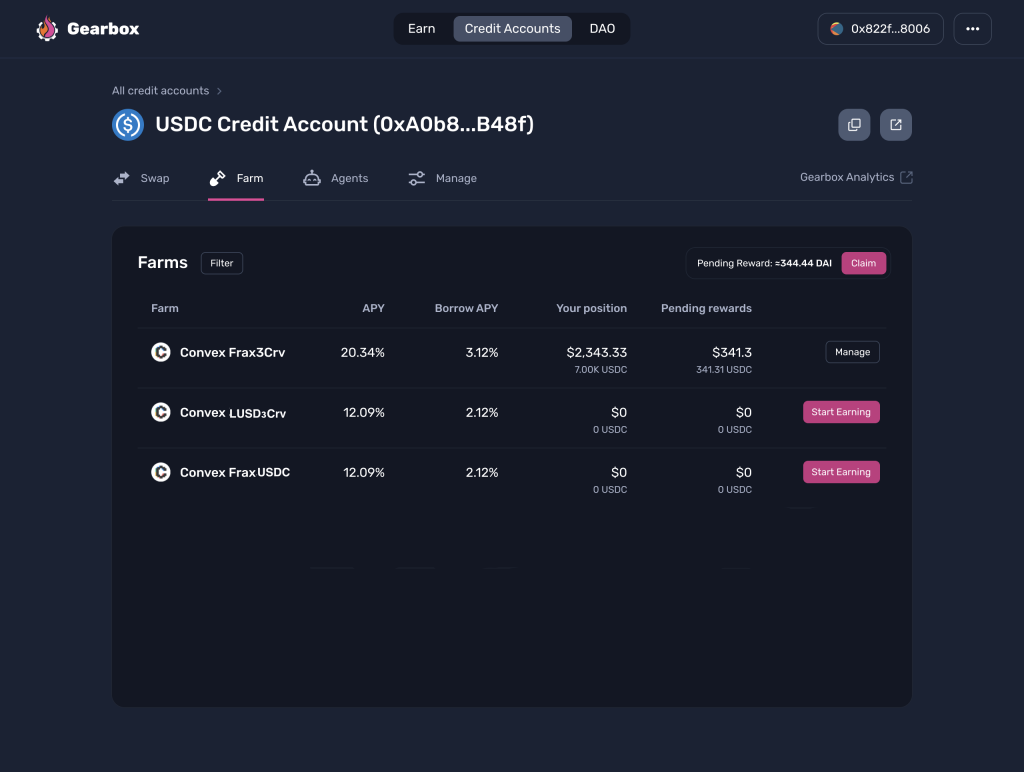The image size is (1024, 772).
Task: Click the 341.31 USDC rewards amount
Action: 724,370
